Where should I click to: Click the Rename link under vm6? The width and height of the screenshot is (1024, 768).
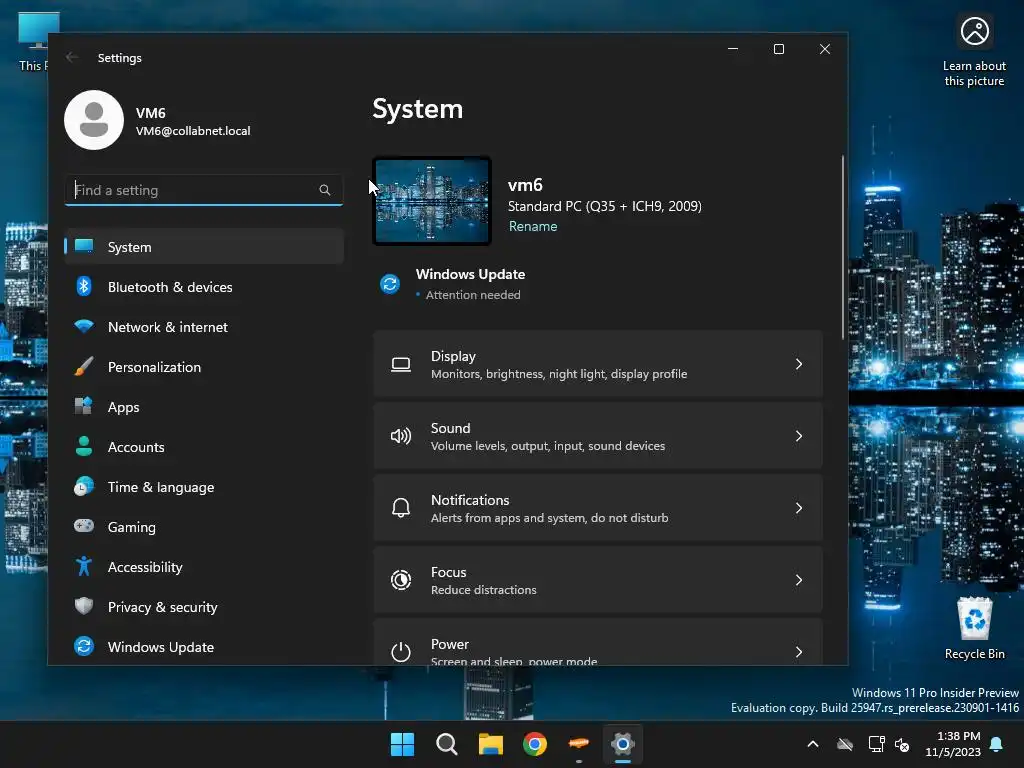pyautogui.click(x=533, y=226)
